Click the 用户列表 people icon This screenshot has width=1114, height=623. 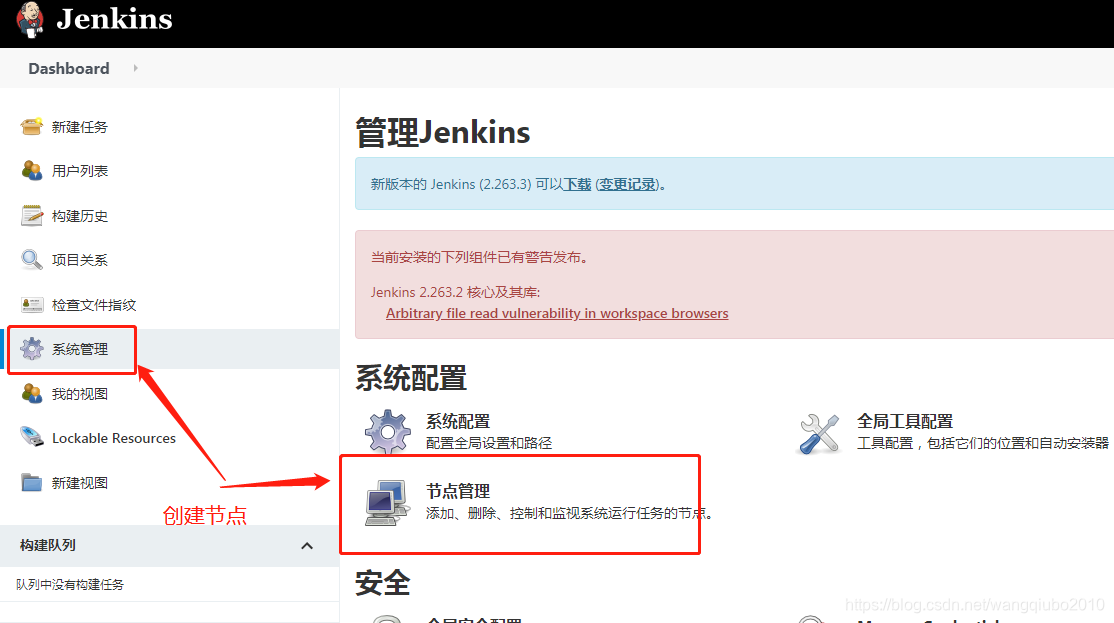pyautogui.click(x=31, y=171)
